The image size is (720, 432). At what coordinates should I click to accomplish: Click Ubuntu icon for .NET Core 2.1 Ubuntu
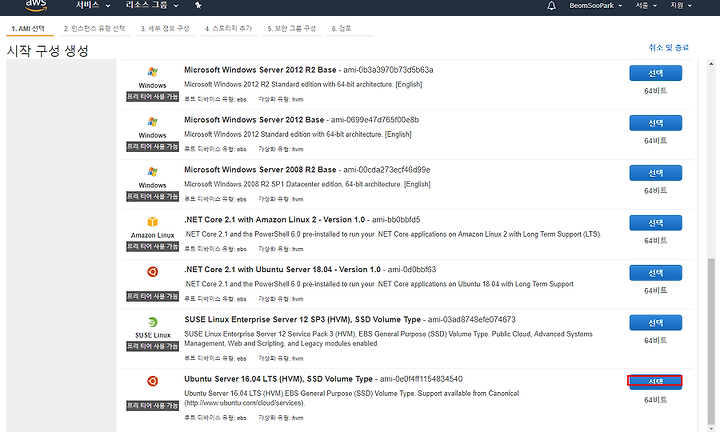[x=152, y=272]
